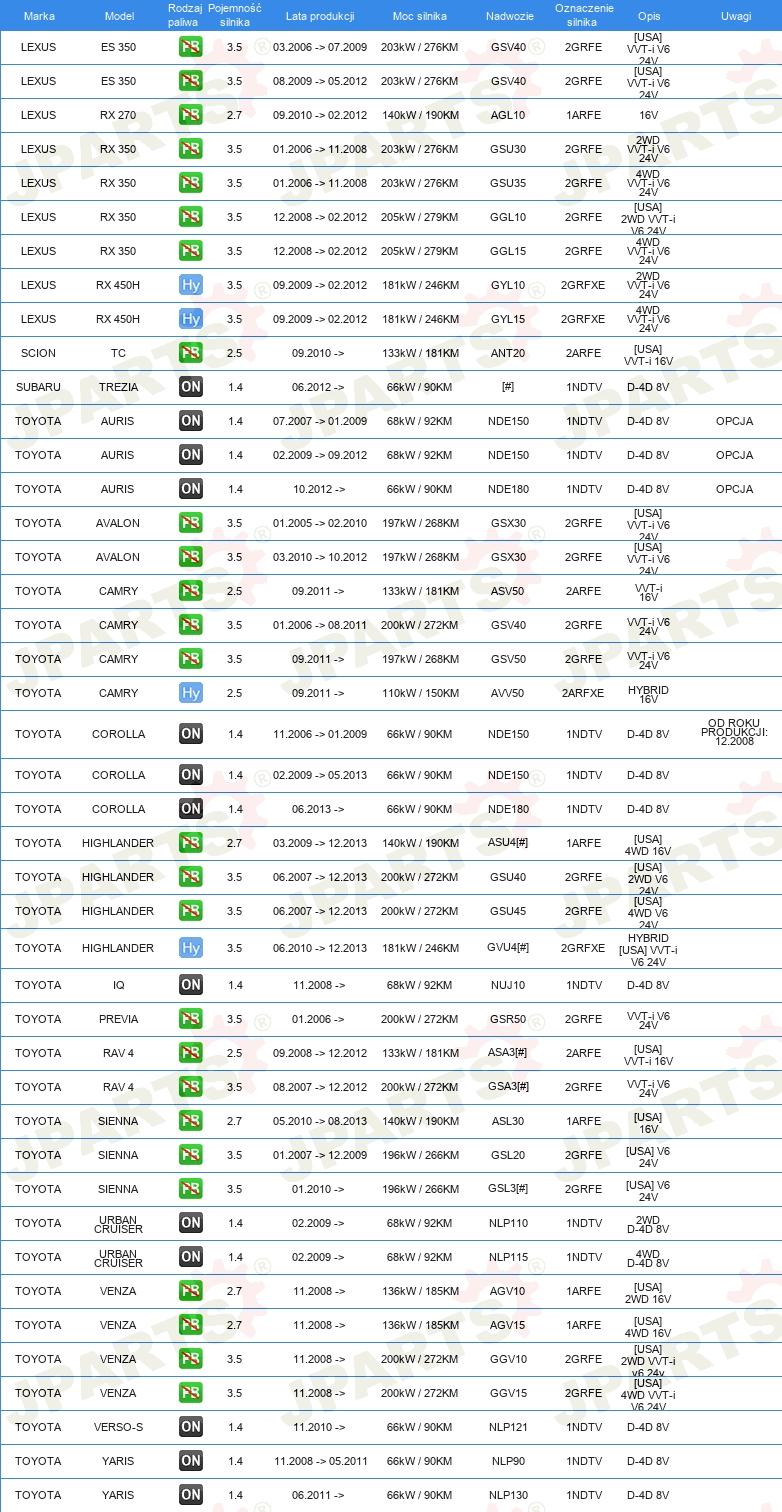Click the ON diesel icon in the Urban Cruiser NLP110 row
782x1512 pixels.
pos(191,1223)
